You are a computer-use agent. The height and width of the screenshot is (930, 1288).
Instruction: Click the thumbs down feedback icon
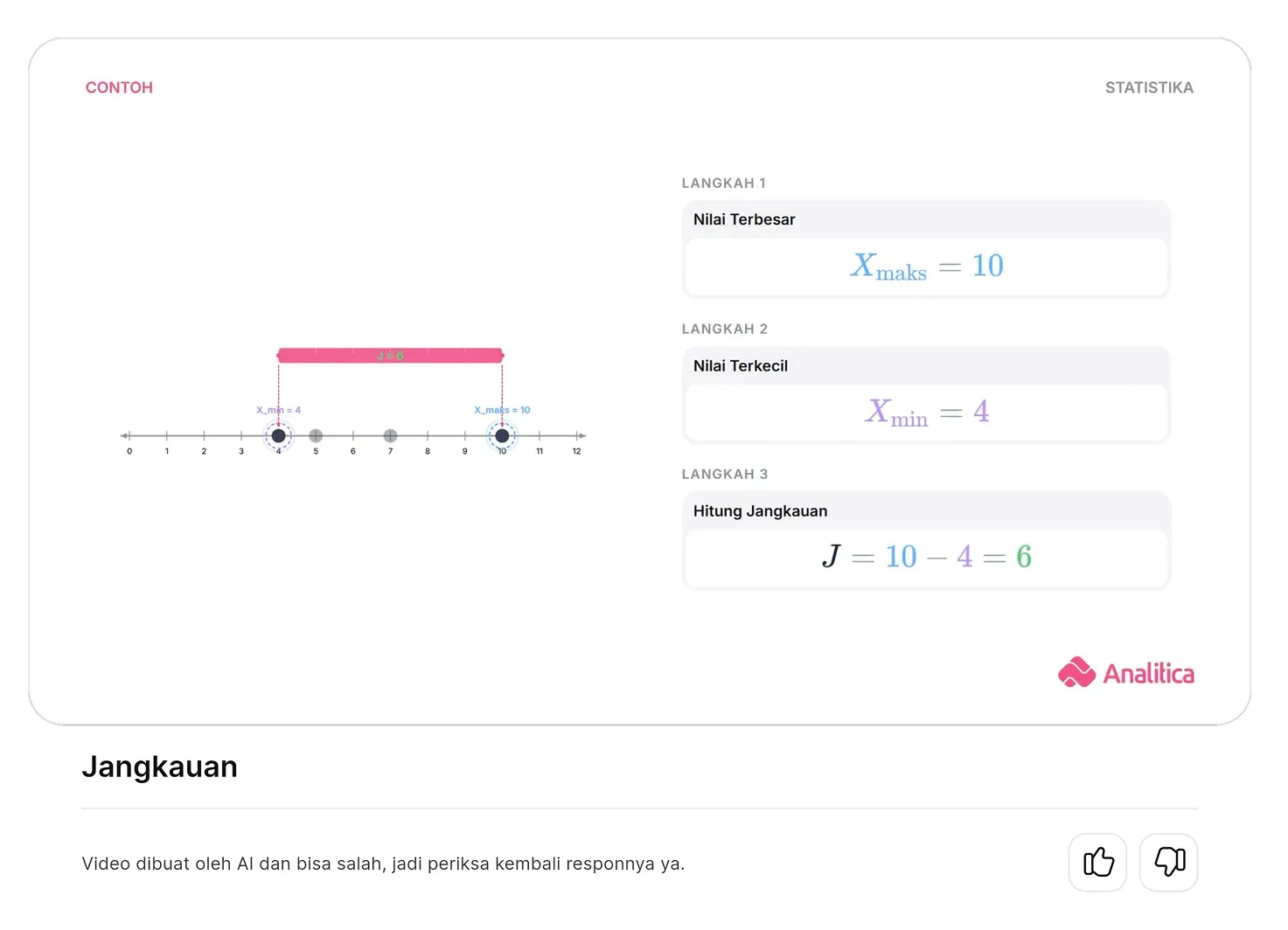(1169, 863)
